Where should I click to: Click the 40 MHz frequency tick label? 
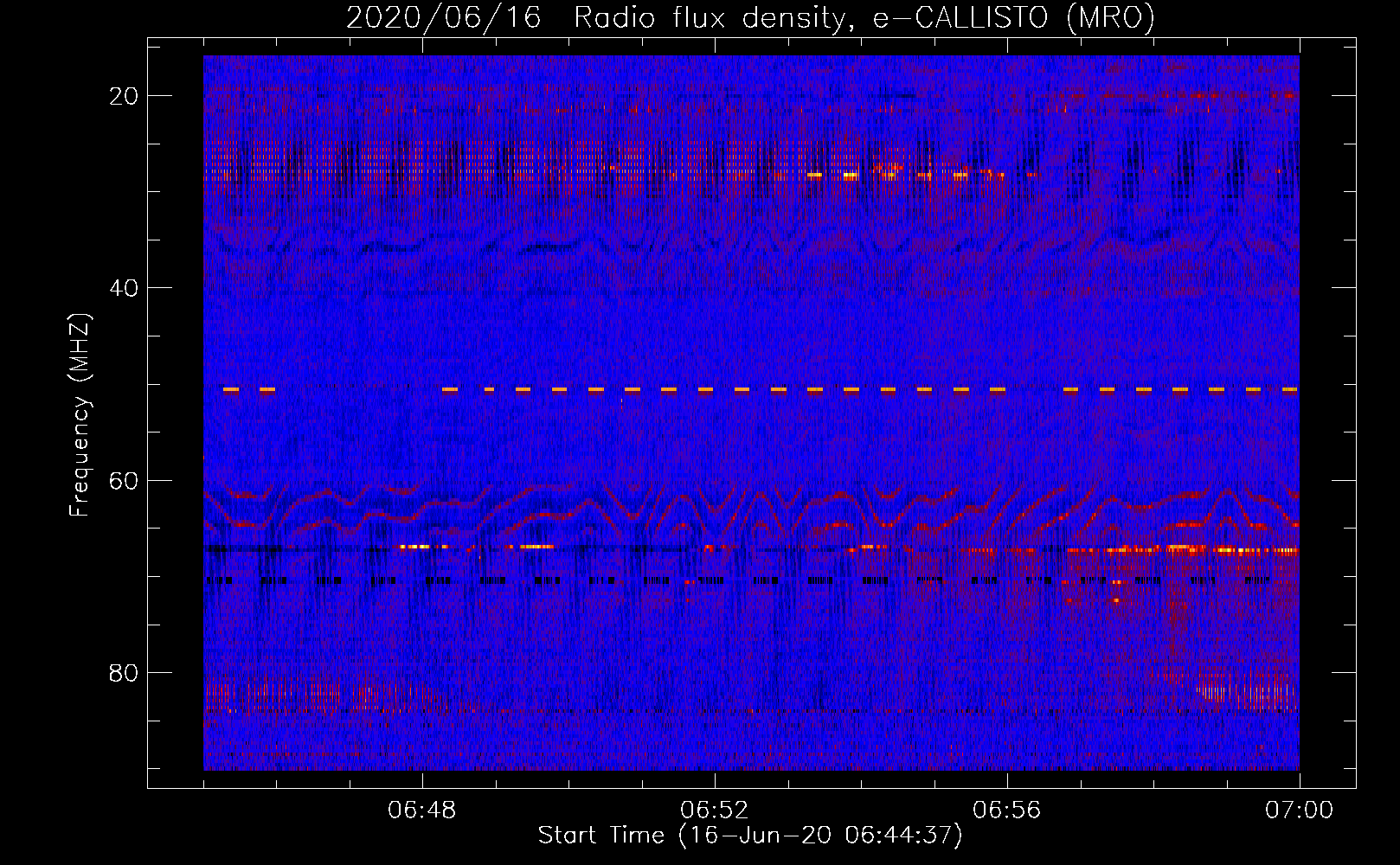(x=124, y=288)
